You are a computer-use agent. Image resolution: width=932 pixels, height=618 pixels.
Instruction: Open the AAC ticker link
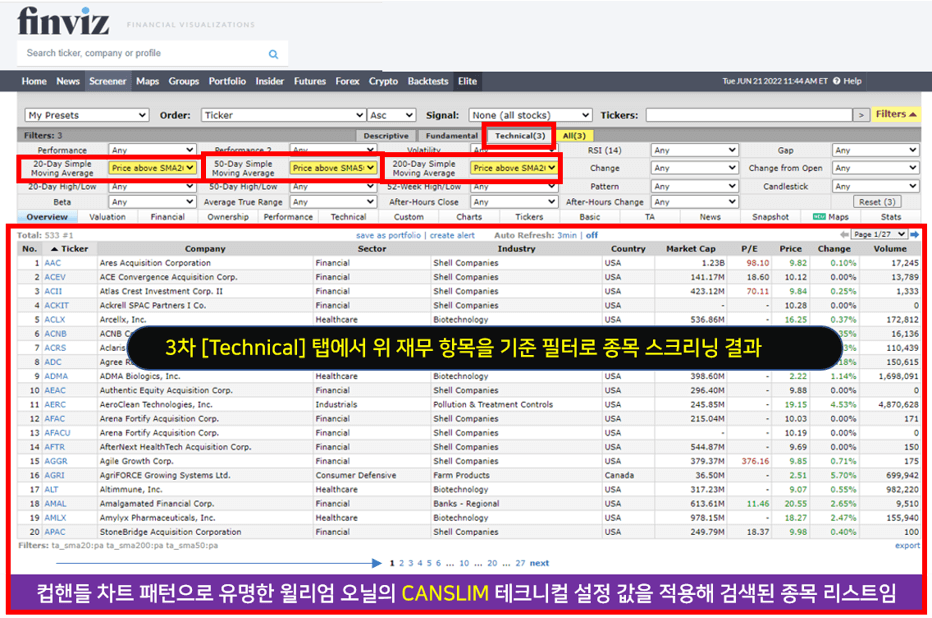pos(52,263)
